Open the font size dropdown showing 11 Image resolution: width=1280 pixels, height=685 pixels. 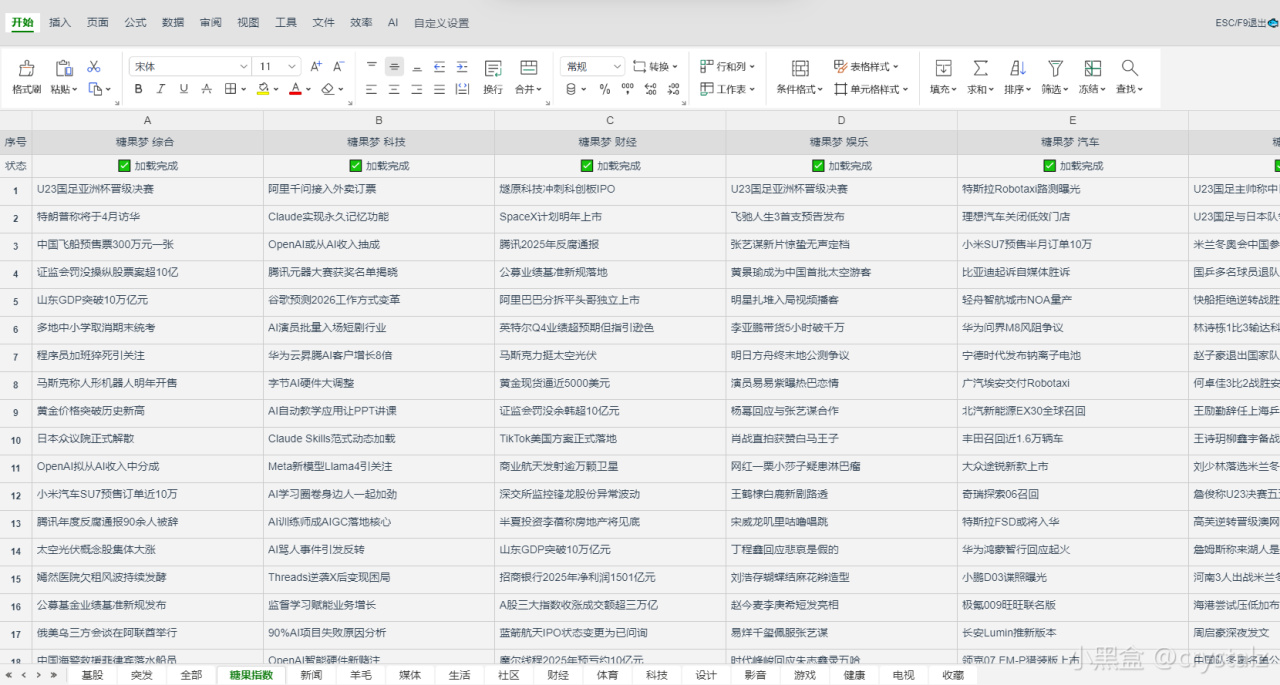(277, 66)
